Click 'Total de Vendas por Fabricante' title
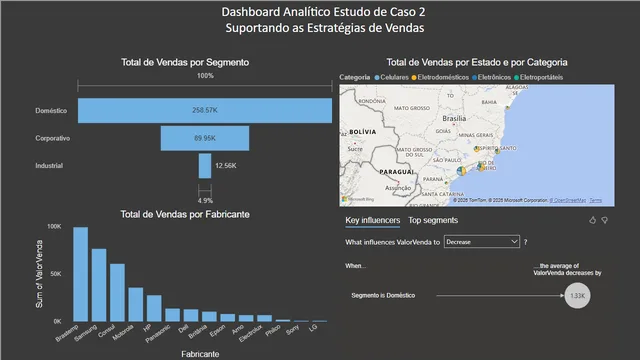This screenshot has height=360, width=640. coord(185,215)
